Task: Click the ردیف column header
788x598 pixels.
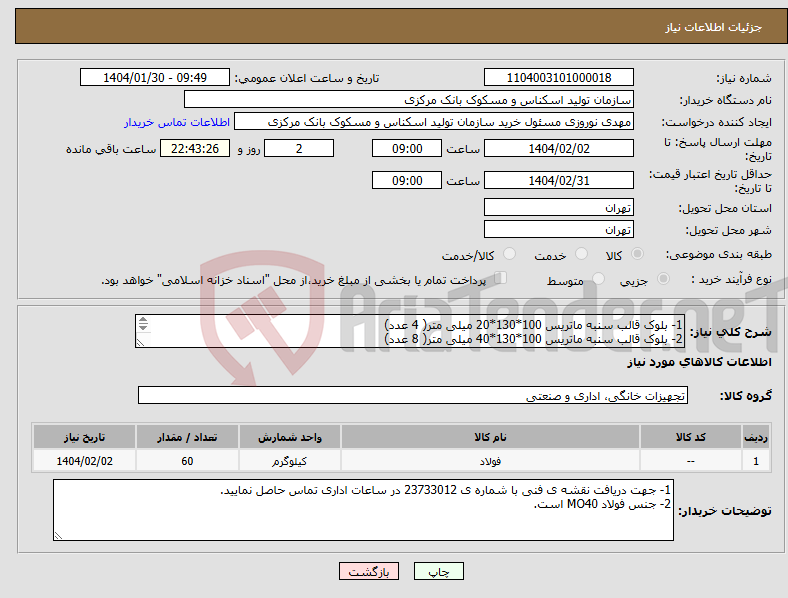Action: (x=756, y=437)
